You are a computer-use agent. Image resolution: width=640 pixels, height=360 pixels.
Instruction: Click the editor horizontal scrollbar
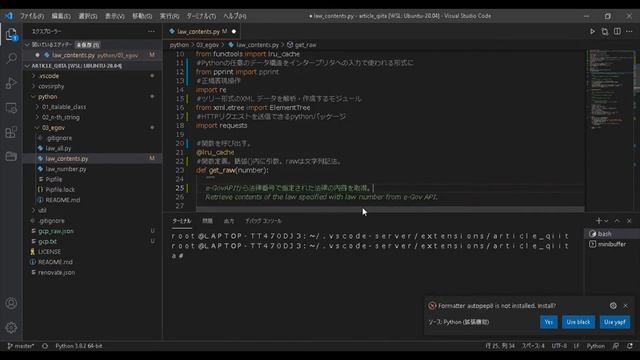pyautogui.click(x=390, y=209)
